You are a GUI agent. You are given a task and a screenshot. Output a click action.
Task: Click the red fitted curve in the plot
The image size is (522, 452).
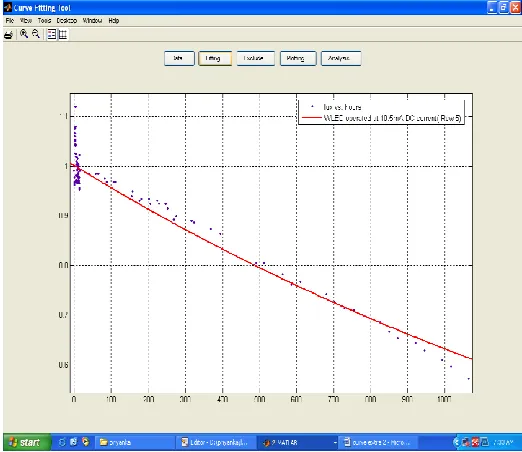pyautogui.click(x=260, y=267)
